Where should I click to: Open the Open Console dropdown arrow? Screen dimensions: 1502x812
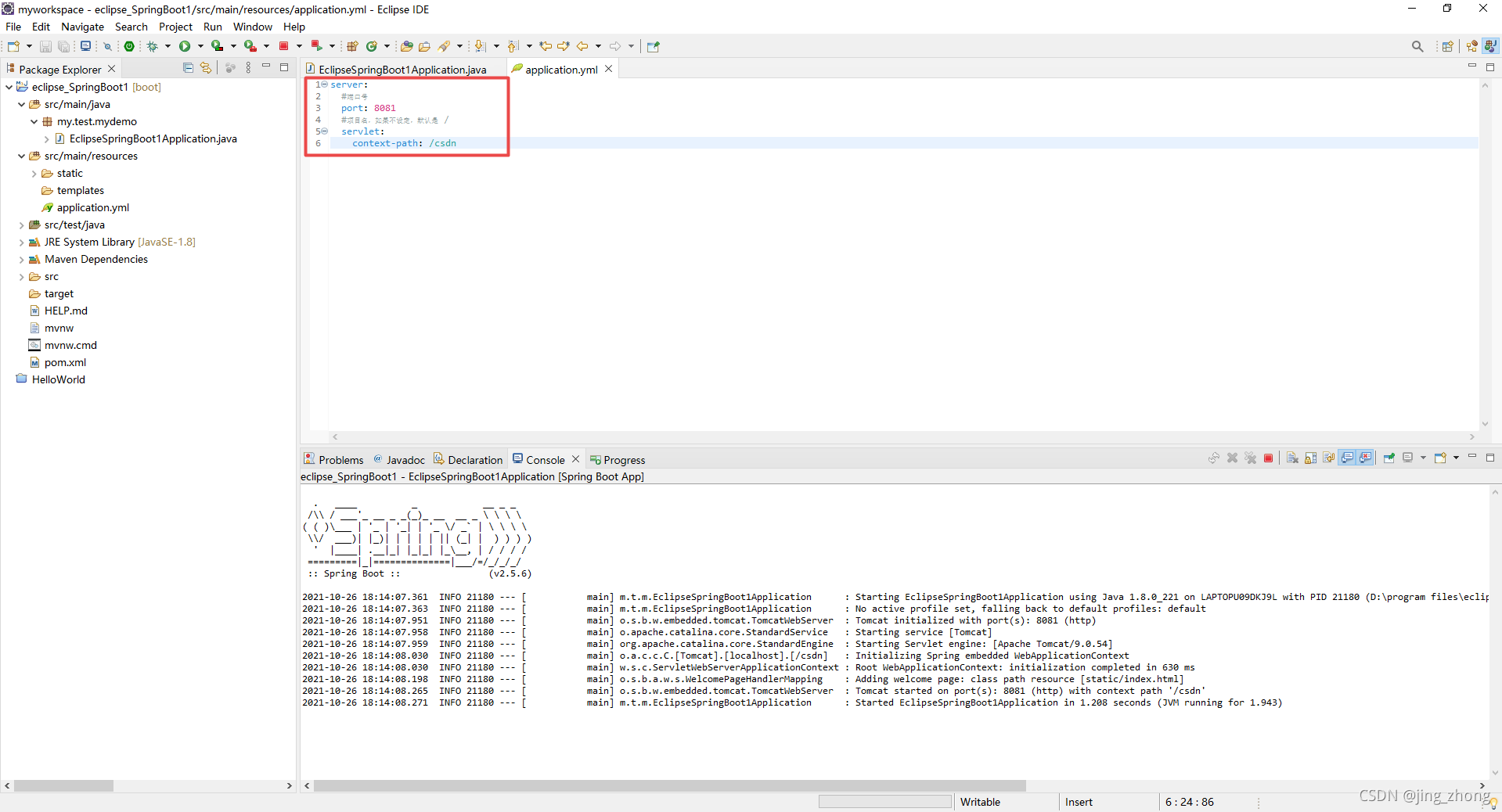[x=1456, y=458]
